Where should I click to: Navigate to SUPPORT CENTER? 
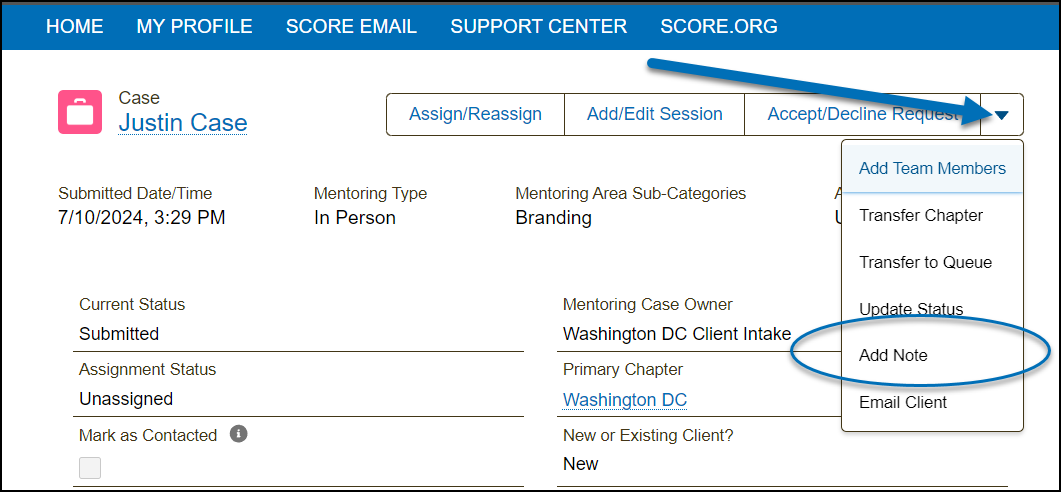point(539,27)
